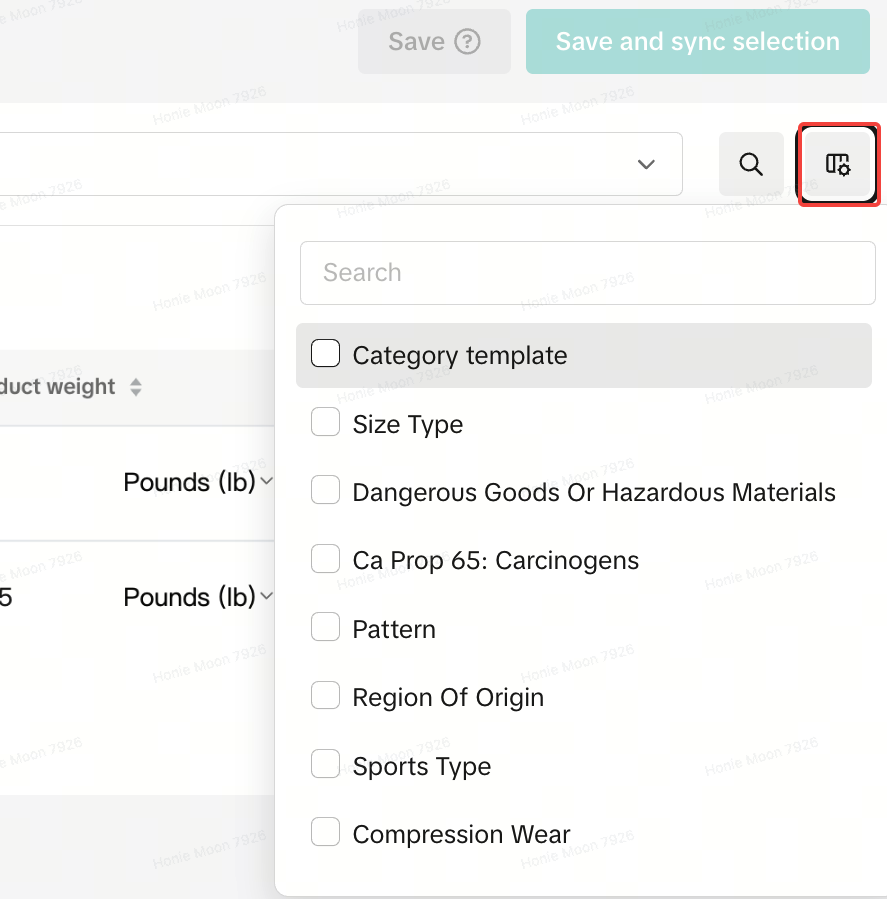Viewport: 887px width, 899px height.
Task: Focus the Search field in column panel
Action: (x=587, y=272)
